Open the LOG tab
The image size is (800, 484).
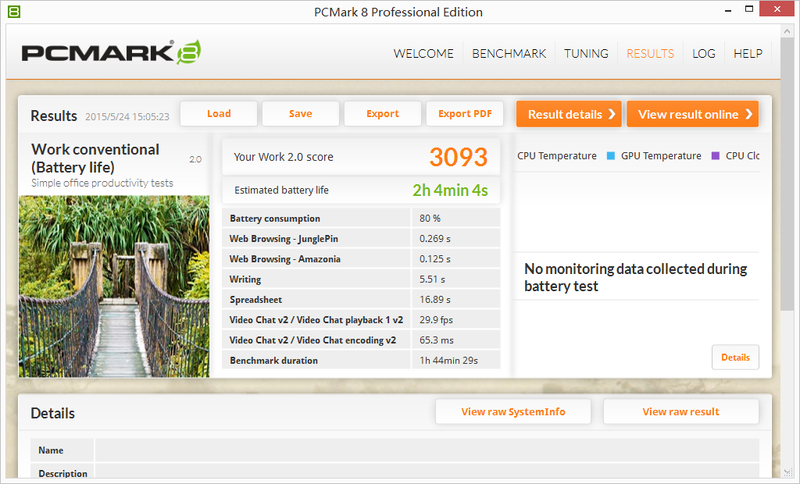tap(704, 54)
